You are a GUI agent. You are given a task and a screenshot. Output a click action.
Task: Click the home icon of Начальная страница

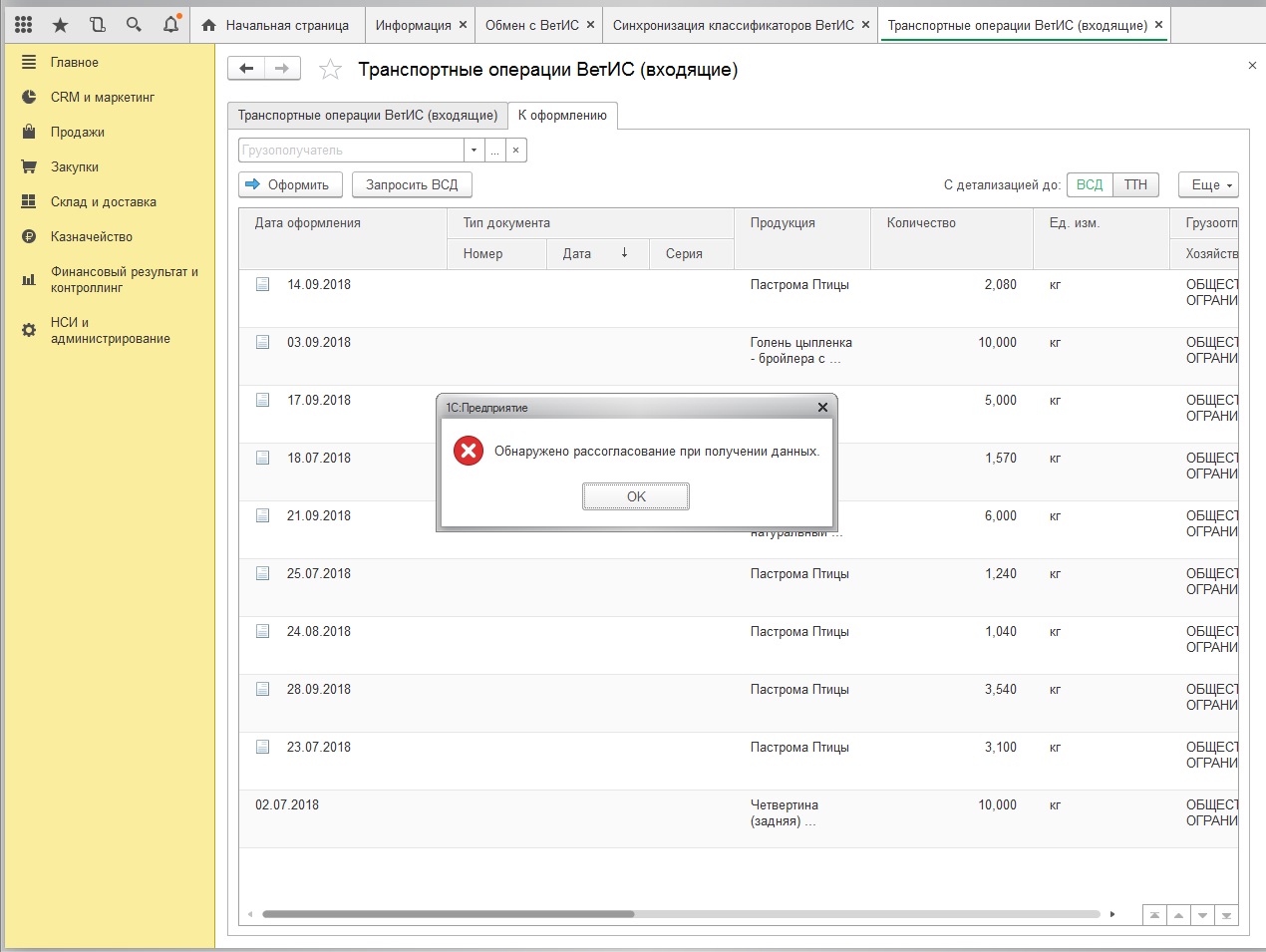pyautogui.click(x=208, y=26)
